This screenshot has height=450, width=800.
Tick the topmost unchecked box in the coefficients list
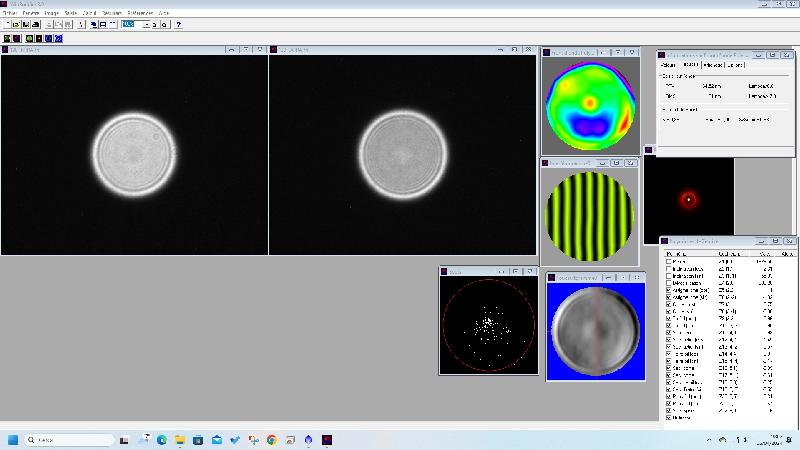tap(669, 262)
